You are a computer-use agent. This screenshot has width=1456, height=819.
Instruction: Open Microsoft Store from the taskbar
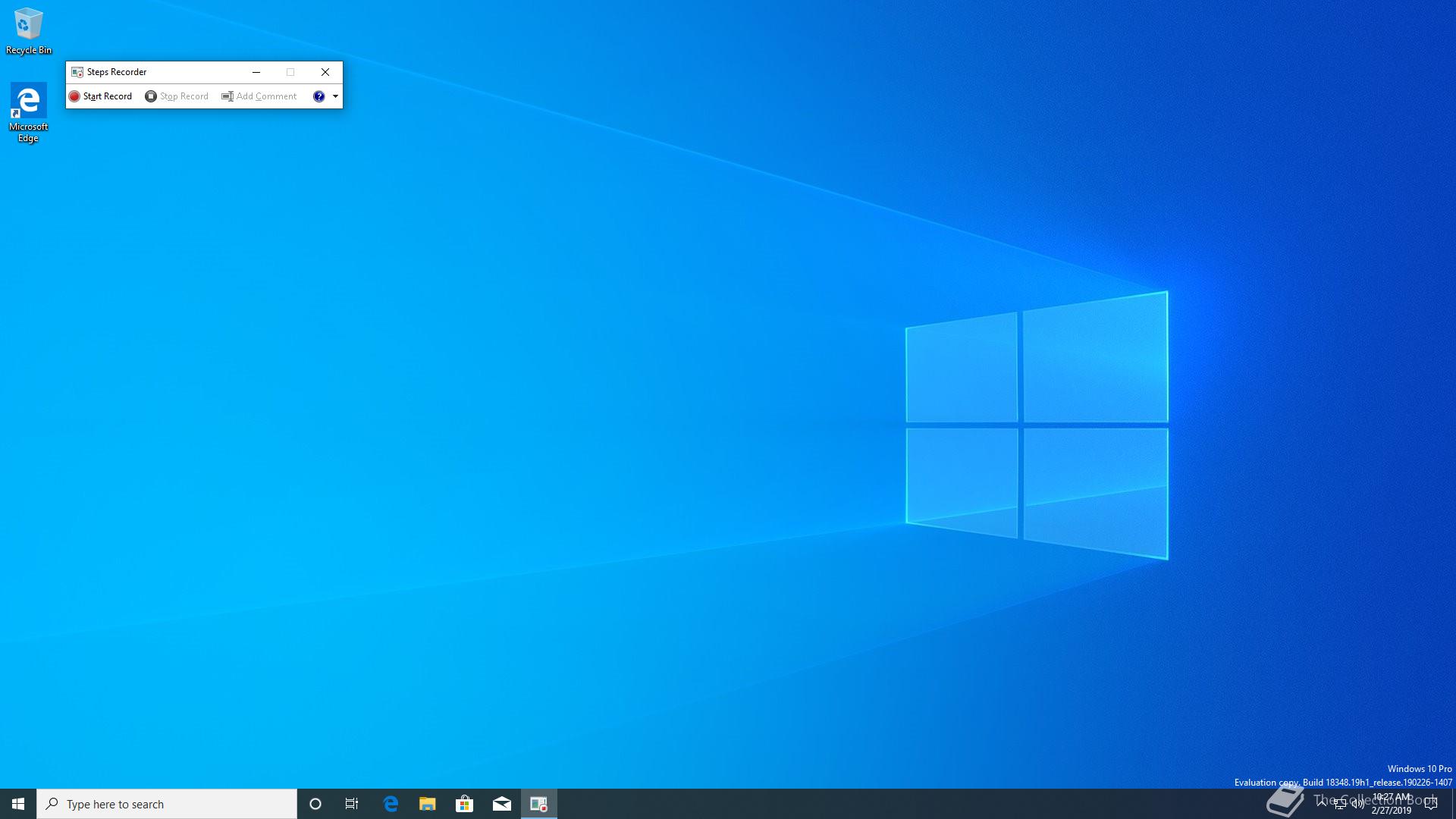(464, 804)
